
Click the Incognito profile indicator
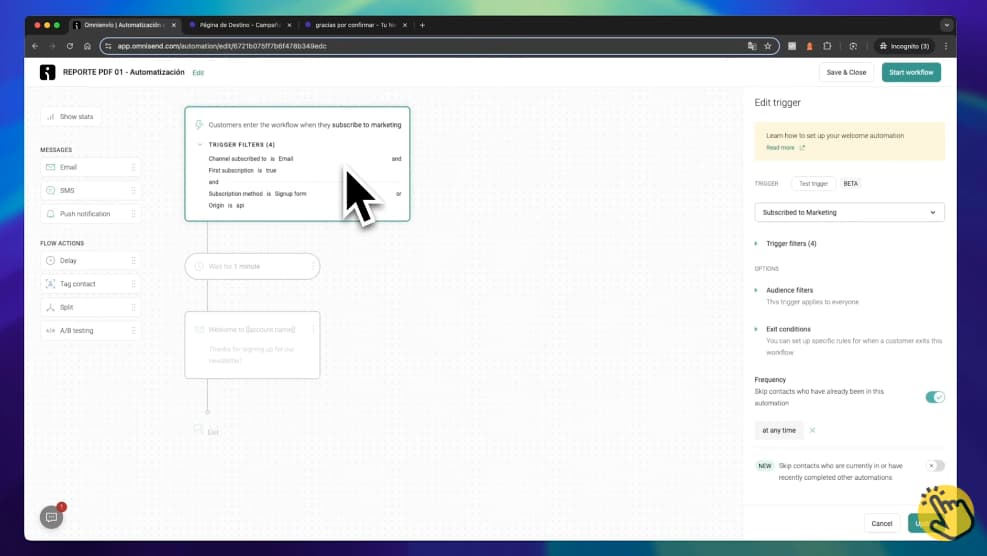(904, 46)
